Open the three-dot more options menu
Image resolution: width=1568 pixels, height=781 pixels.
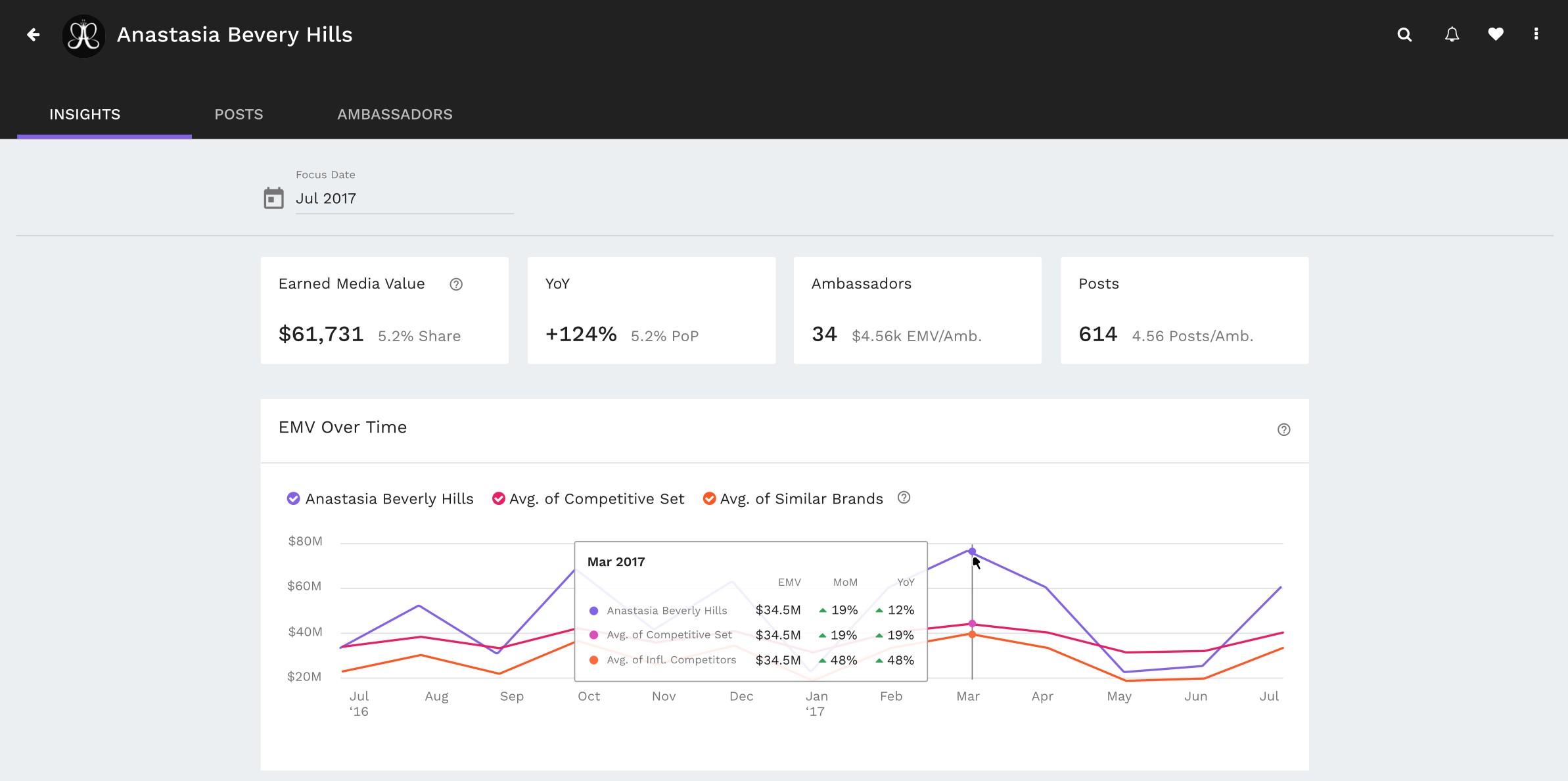point(1536,34)
